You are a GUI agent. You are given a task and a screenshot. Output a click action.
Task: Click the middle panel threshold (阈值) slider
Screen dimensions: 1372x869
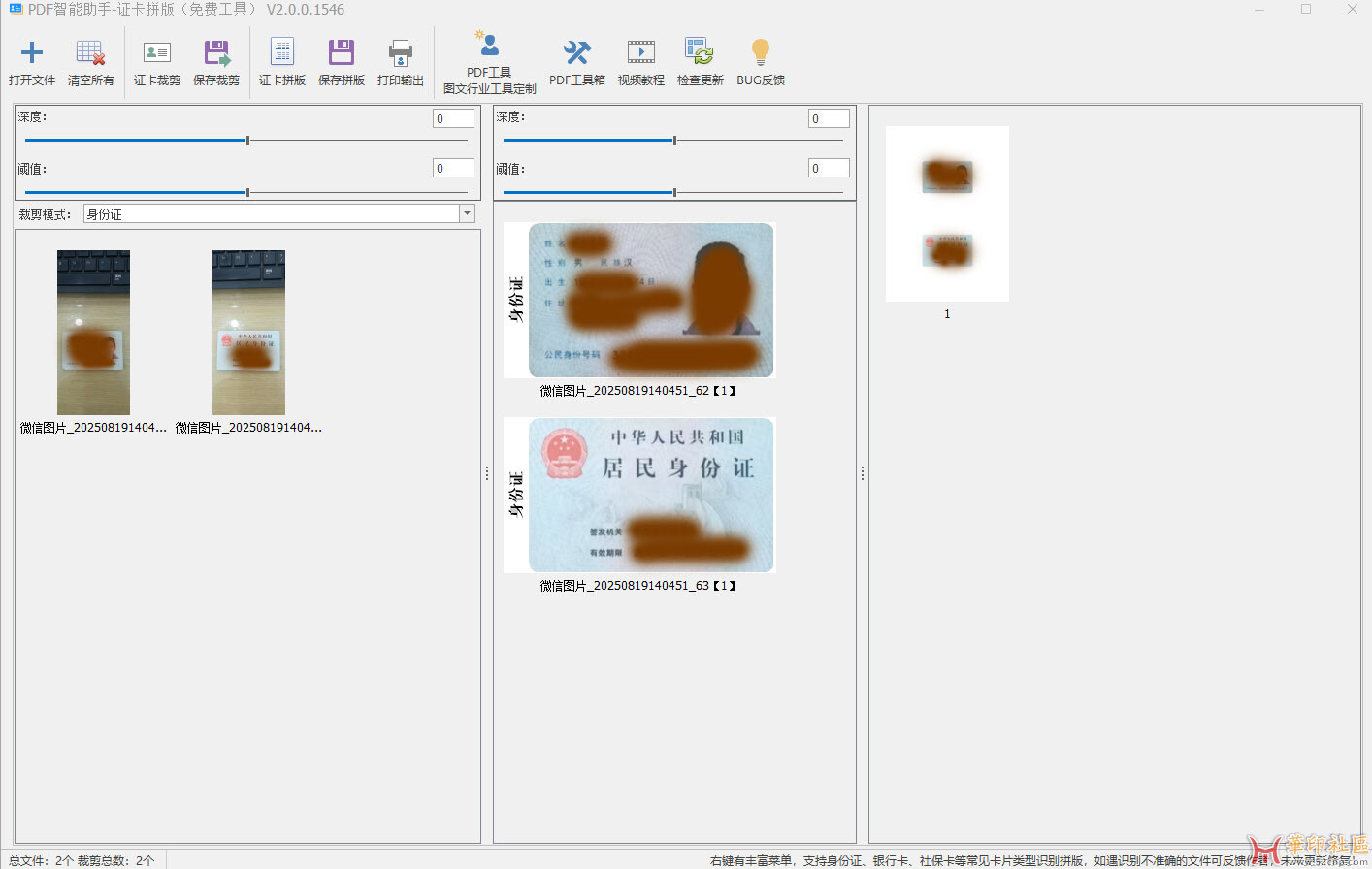[674, 193]
